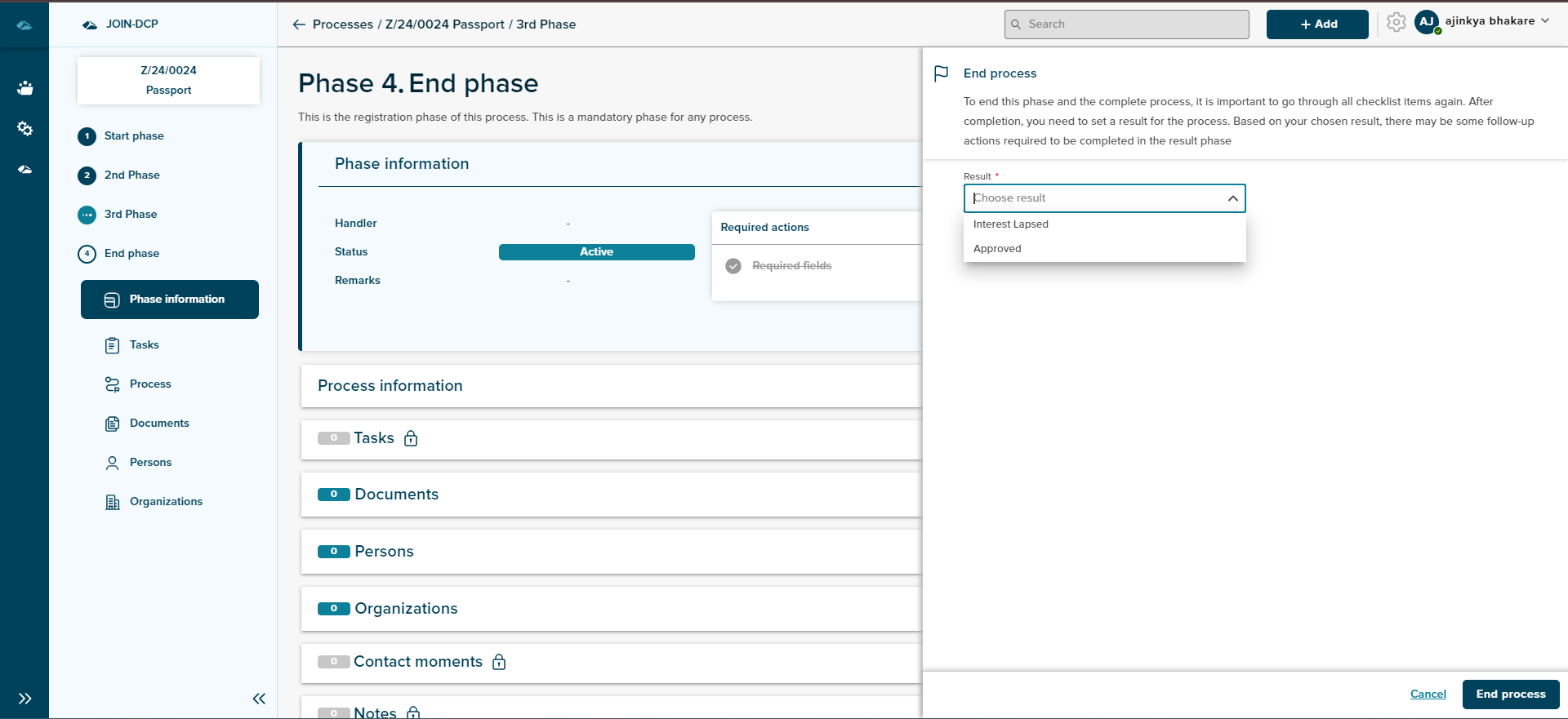Click the End process button
The width and height of the screenshot is (1568, 719).
point(1510,695)
